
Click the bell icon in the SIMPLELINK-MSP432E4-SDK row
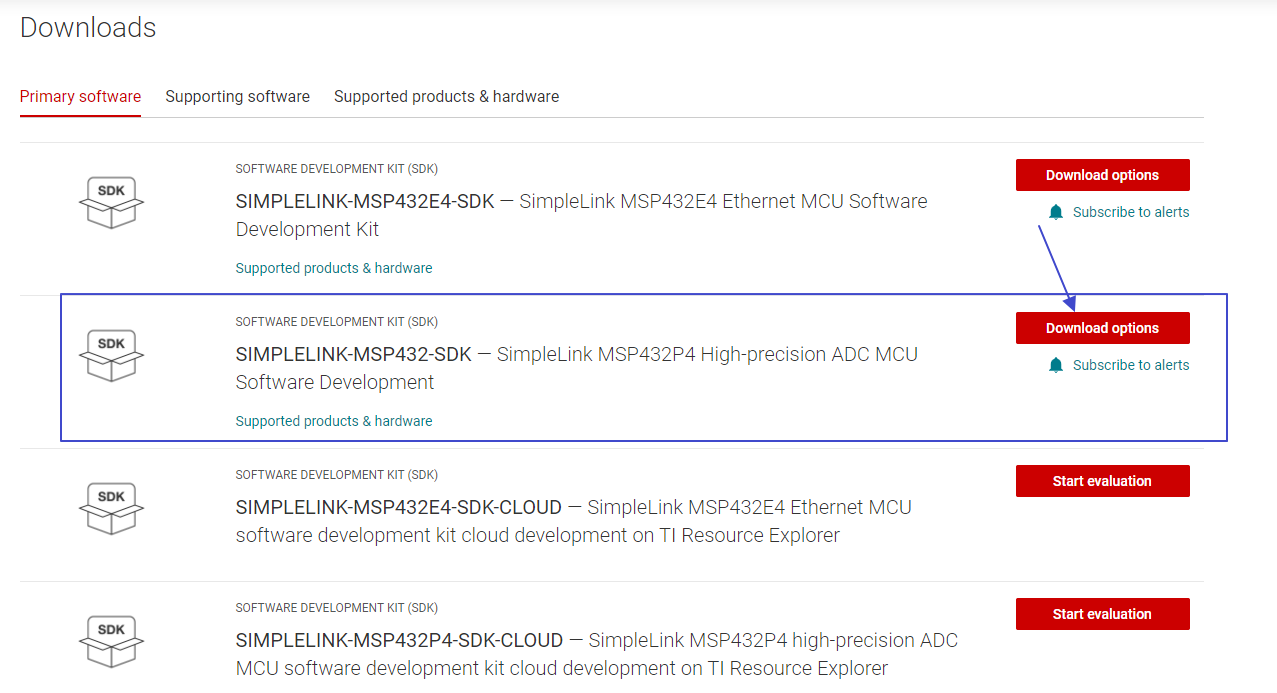pos(1056,212)
